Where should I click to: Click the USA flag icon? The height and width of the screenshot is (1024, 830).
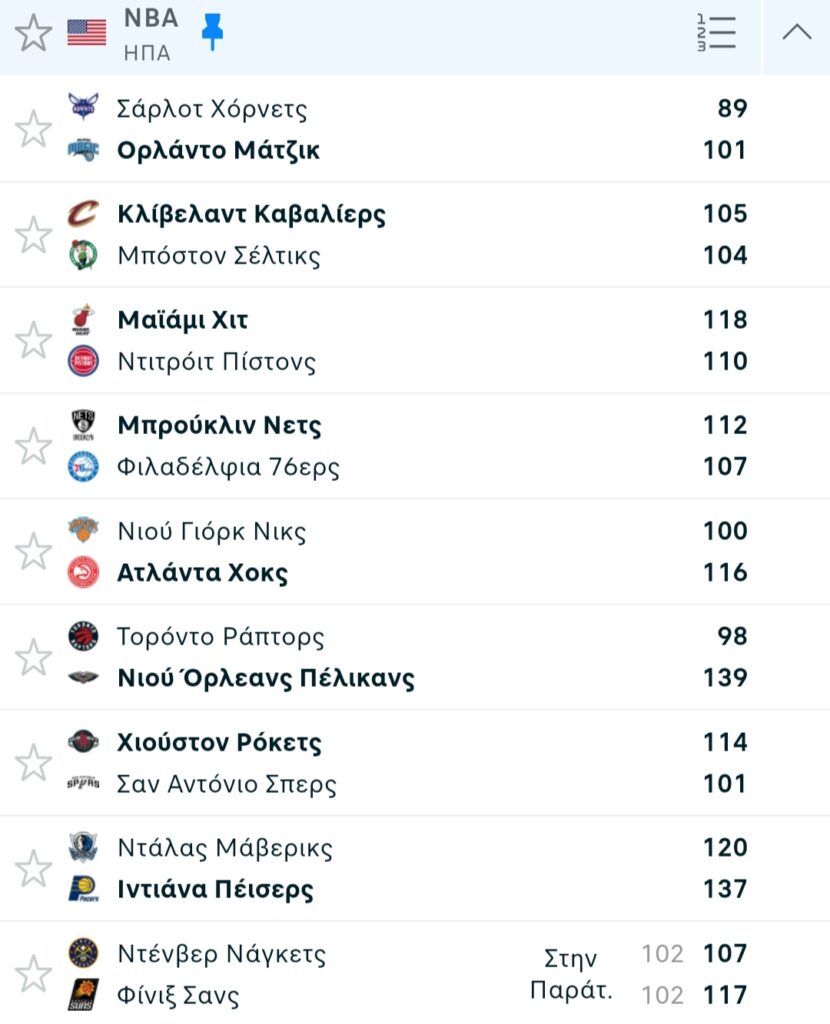point(87,33)
